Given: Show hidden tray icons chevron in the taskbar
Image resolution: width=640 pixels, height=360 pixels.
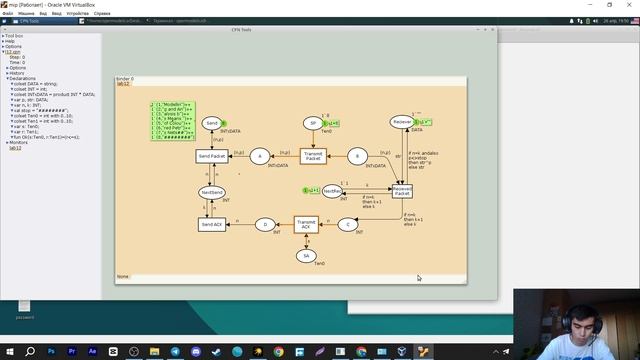Looking at the screenshot, I should tap(496, 351).
